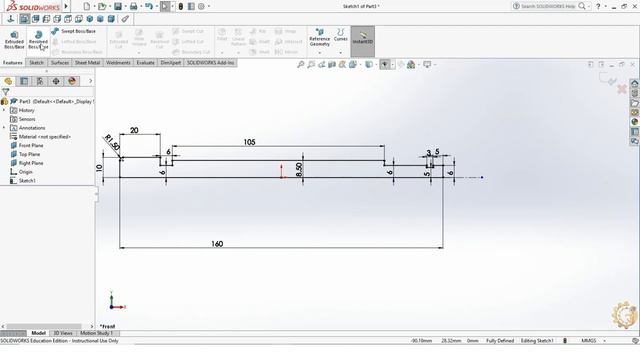
Task: Open the Curves dropdown arrow
Action: click(x=340, y=53)
